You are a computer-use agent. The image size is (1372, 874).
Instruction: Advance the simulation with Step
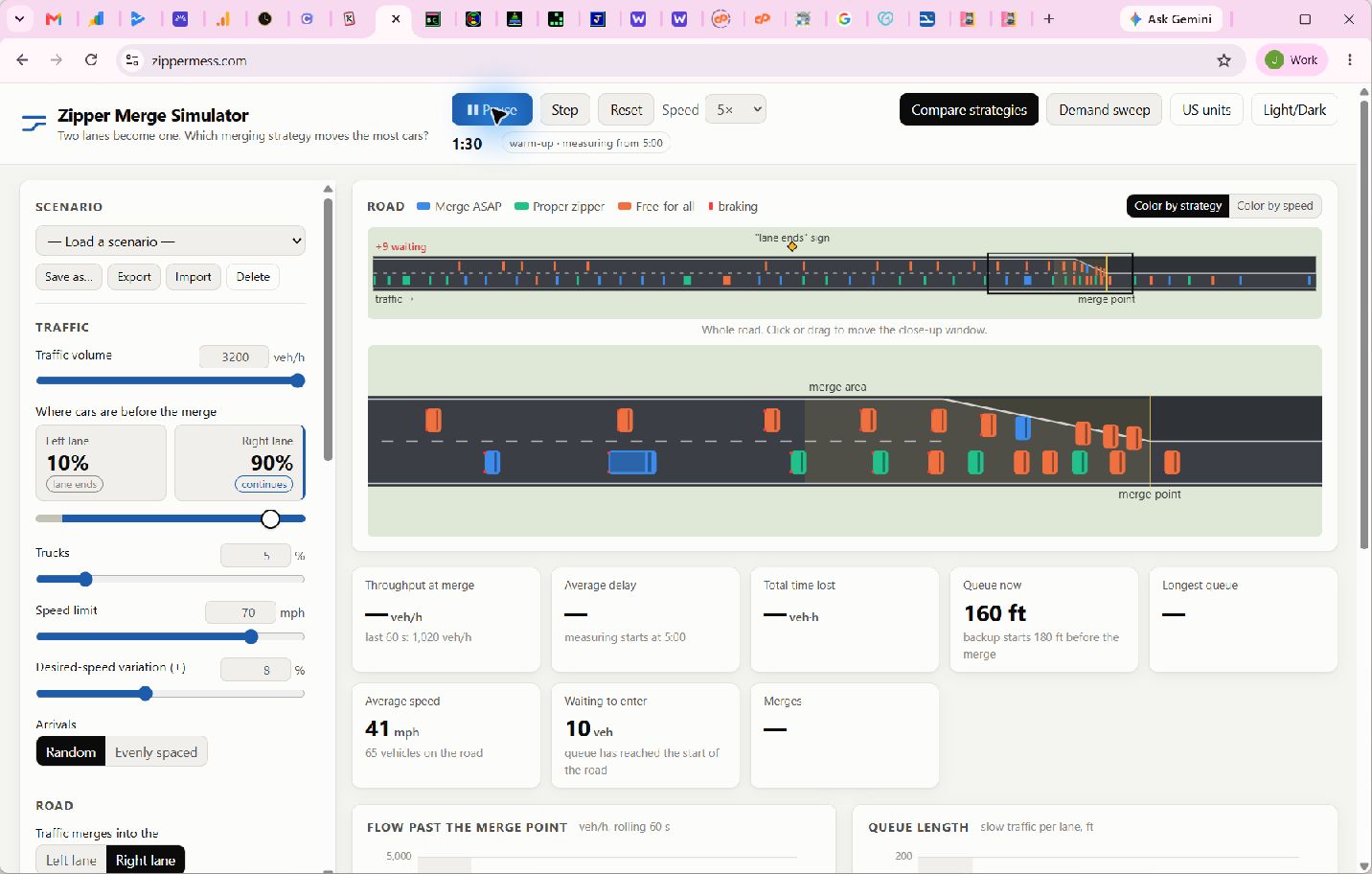[564, 109]
